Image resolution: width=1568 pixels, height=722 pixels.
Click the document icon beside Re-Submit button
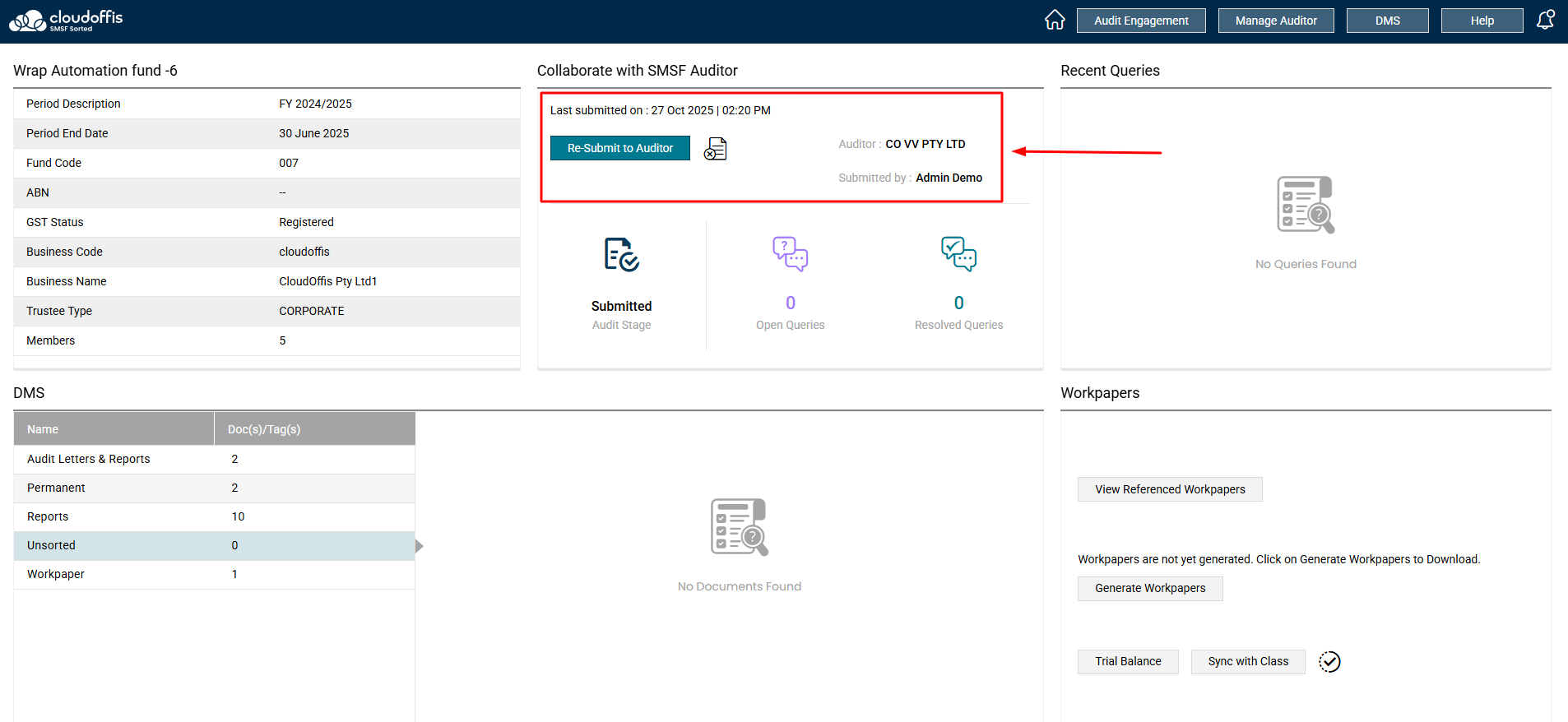[x=716, y=149]
